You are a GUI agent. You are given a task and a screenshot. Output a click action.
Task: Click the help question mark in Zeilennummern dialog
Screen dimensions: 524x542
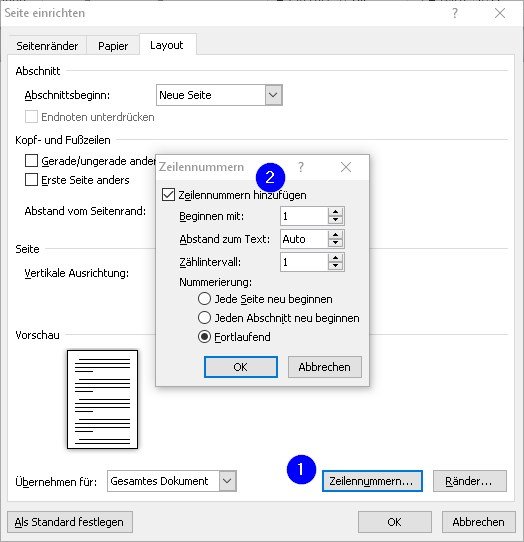(x=301, y=167)
